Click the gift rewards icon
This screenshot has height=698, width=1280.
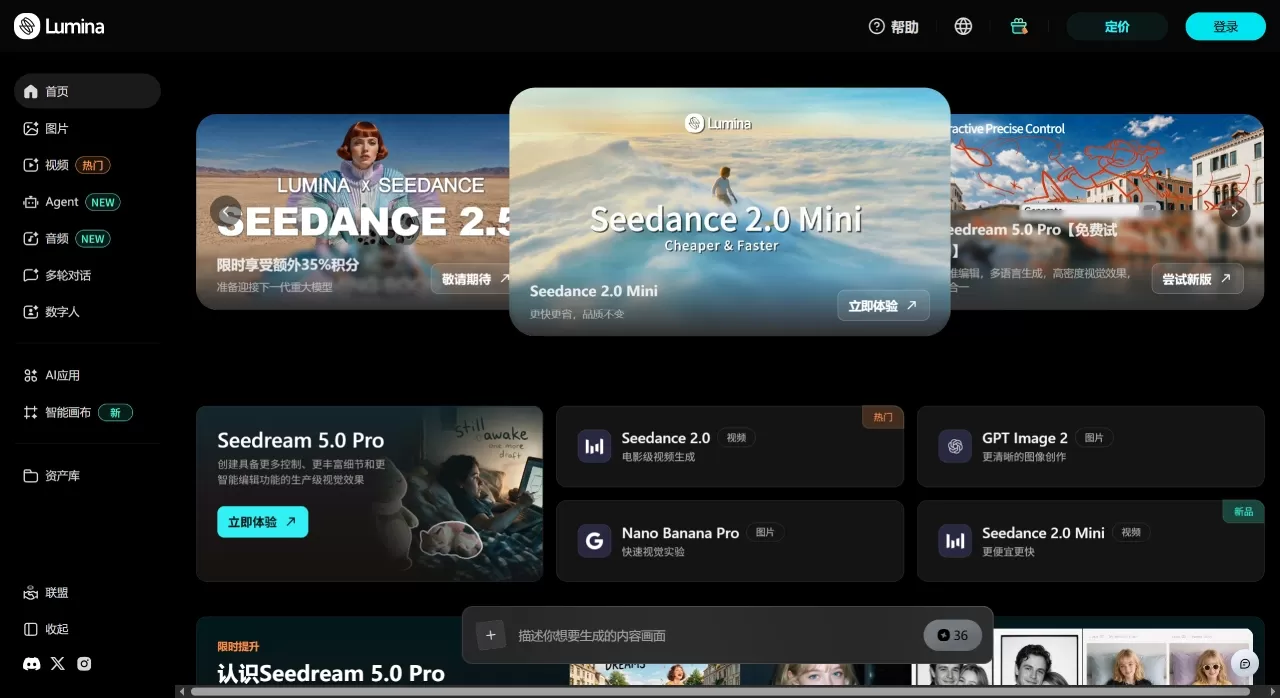point(1019,27)
